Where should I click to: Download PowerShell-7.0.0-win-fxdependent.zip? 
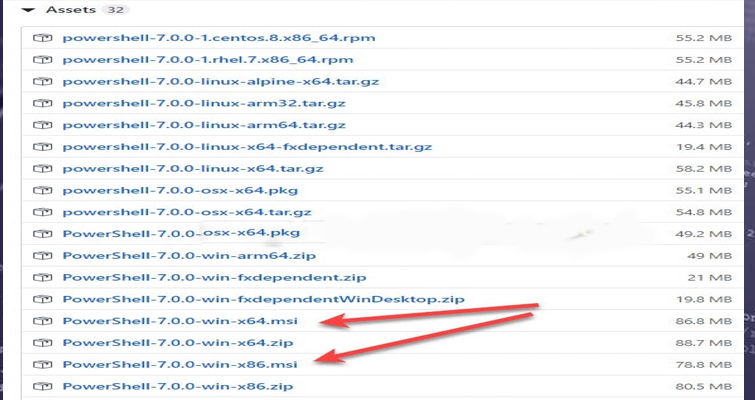214,278
